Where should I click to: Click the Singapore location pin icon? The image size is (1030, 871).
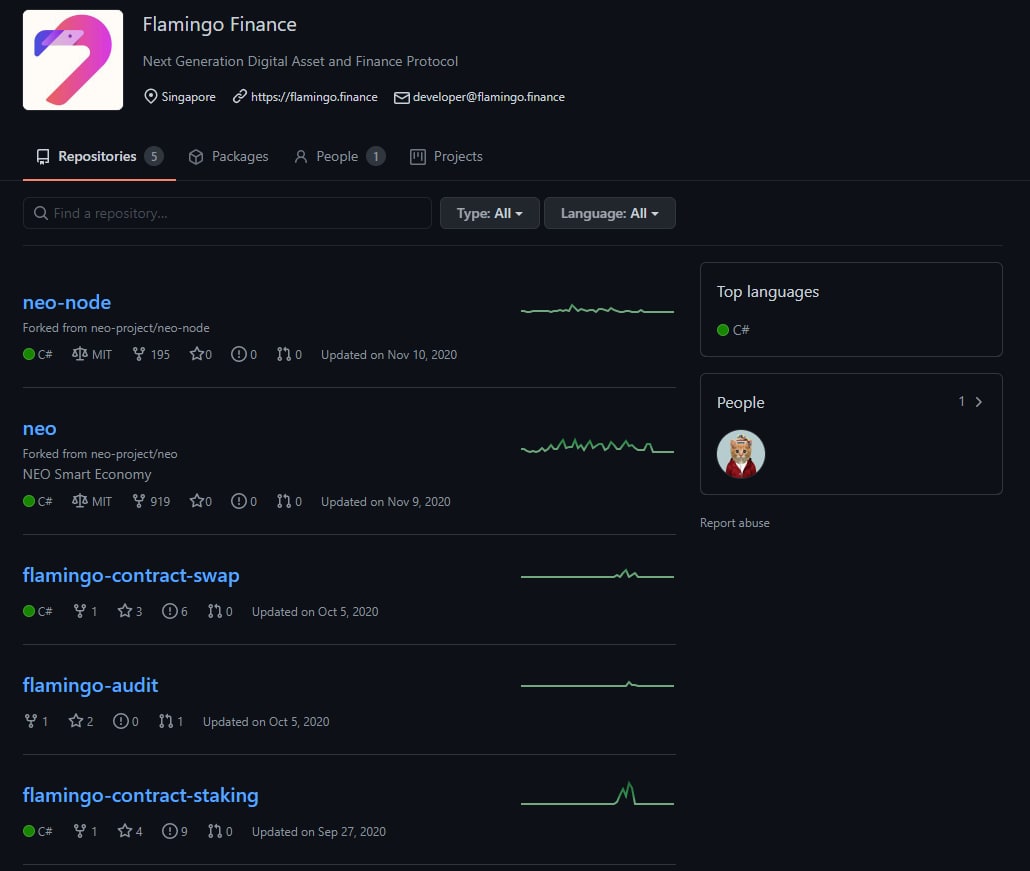coord(150,97)
